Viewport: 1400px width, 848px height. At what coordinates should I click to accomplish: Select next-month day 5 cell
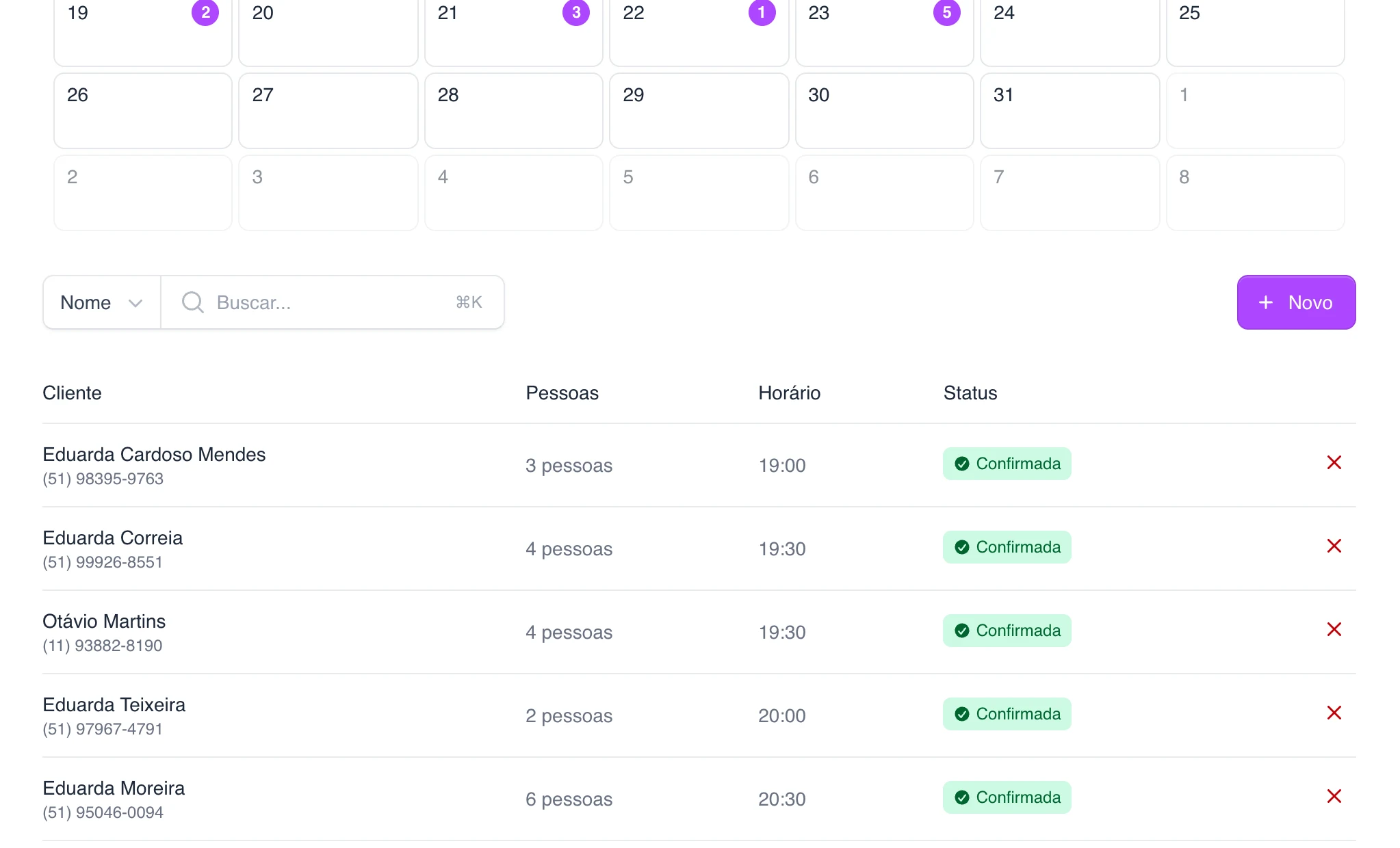[699, 193]
